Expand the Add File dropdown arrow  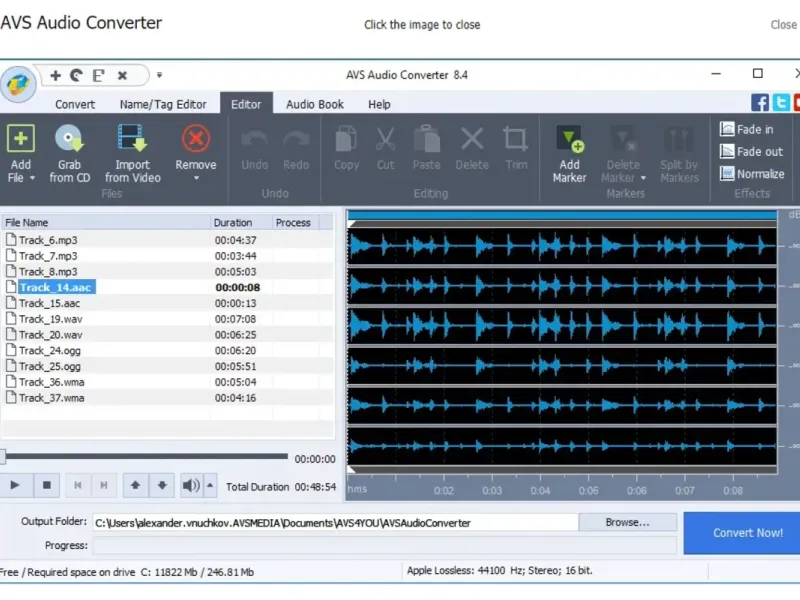32,178
